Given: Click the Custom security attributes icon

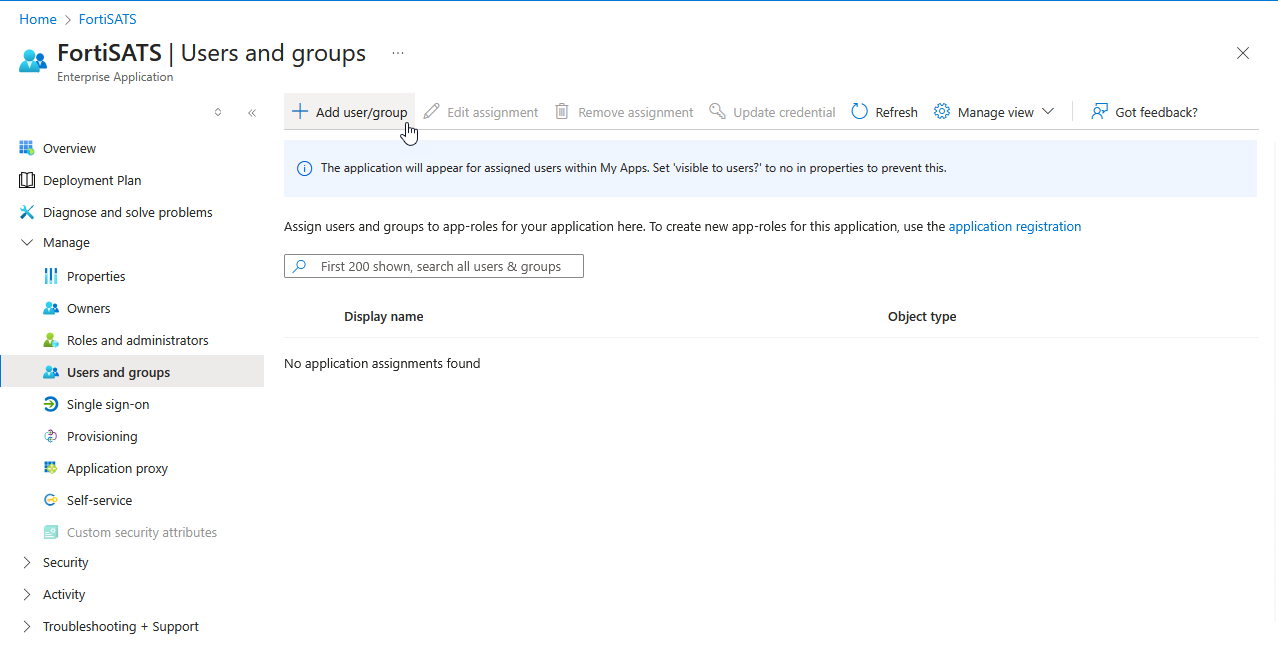Looking at the screenshot, I should coord(51,532).
